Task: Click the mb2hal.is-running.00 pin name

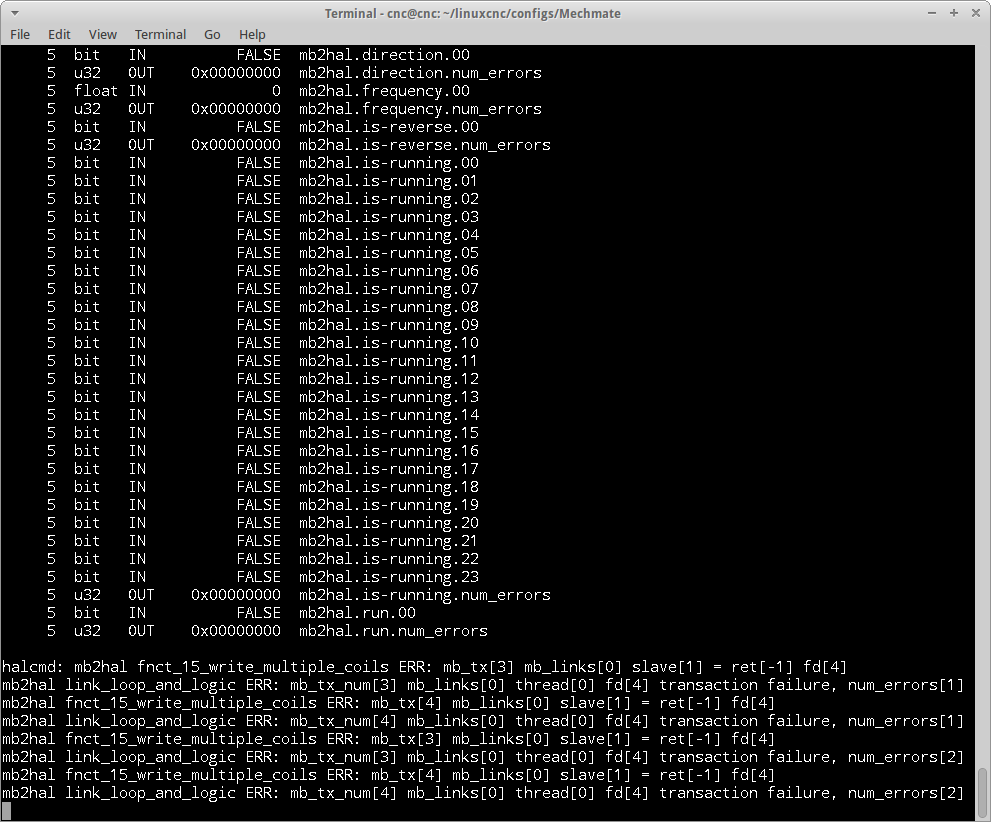Action: [389, 163]
